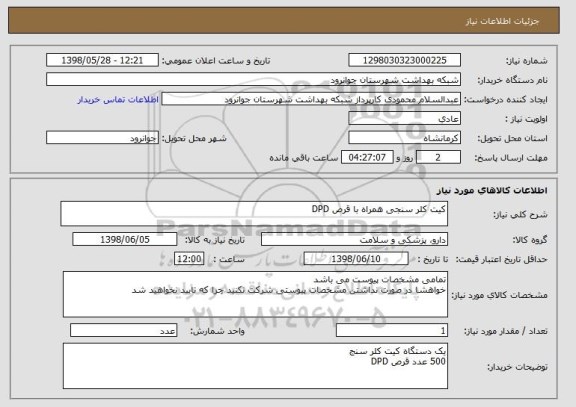Click the header title جزئیات اطلاعات نیاز
The image size is (576, 407).
click(x=502, y=21)
